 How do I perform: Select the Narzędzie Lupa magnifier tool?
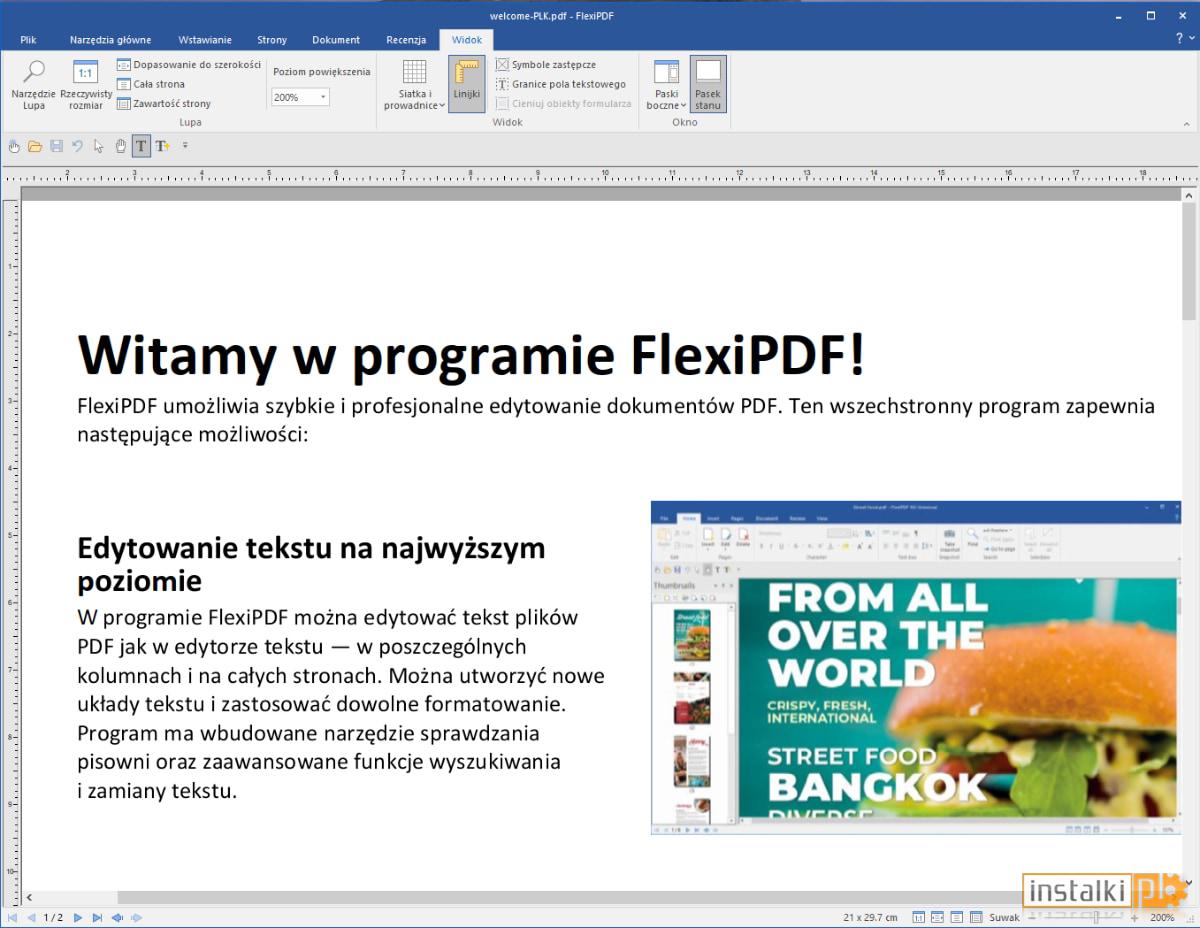[34, 84]
